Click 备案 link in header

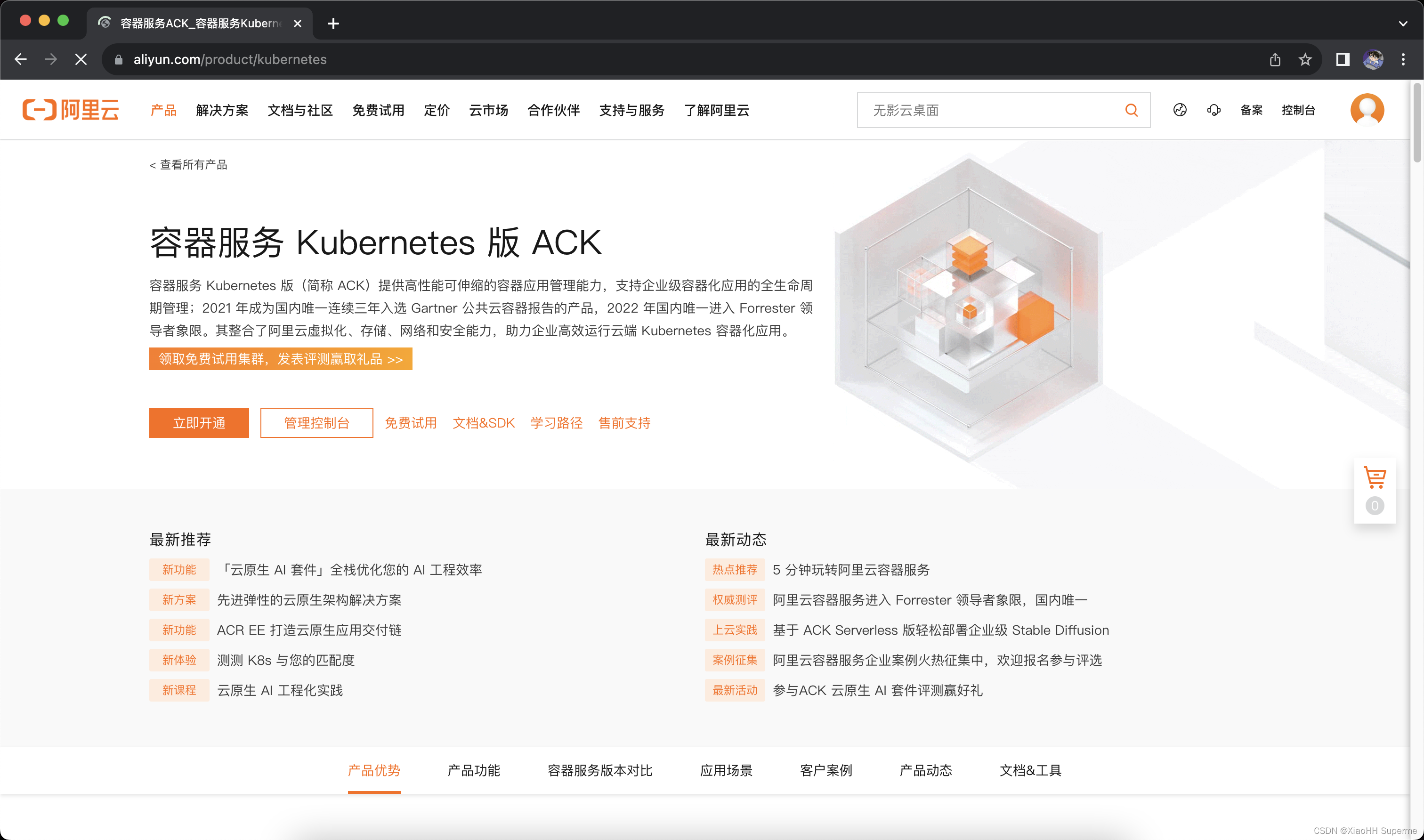tap(1251, 110)
